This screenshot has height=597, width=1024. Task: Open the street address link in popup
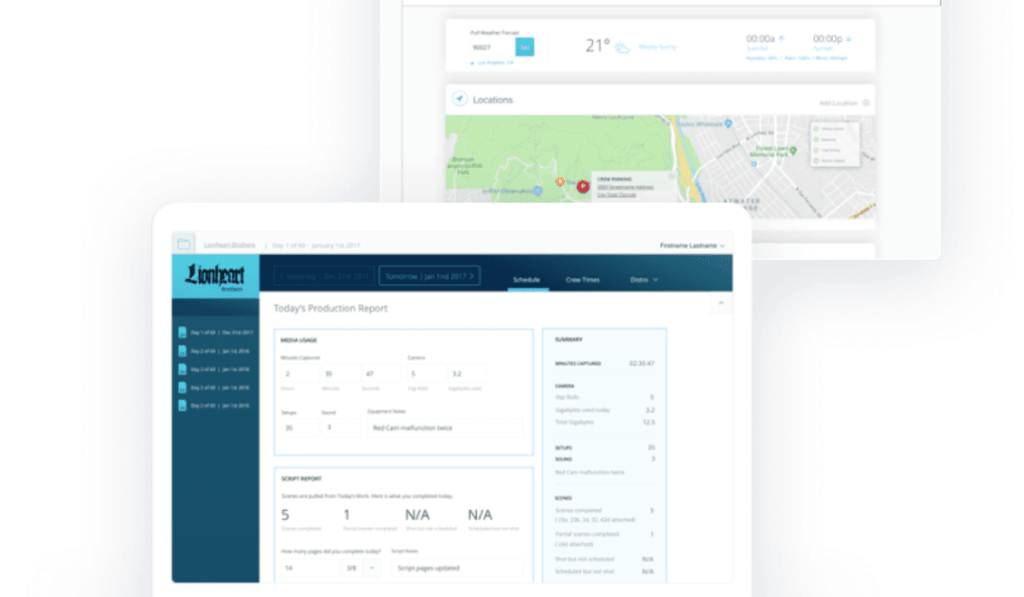(x=625, y=187)
